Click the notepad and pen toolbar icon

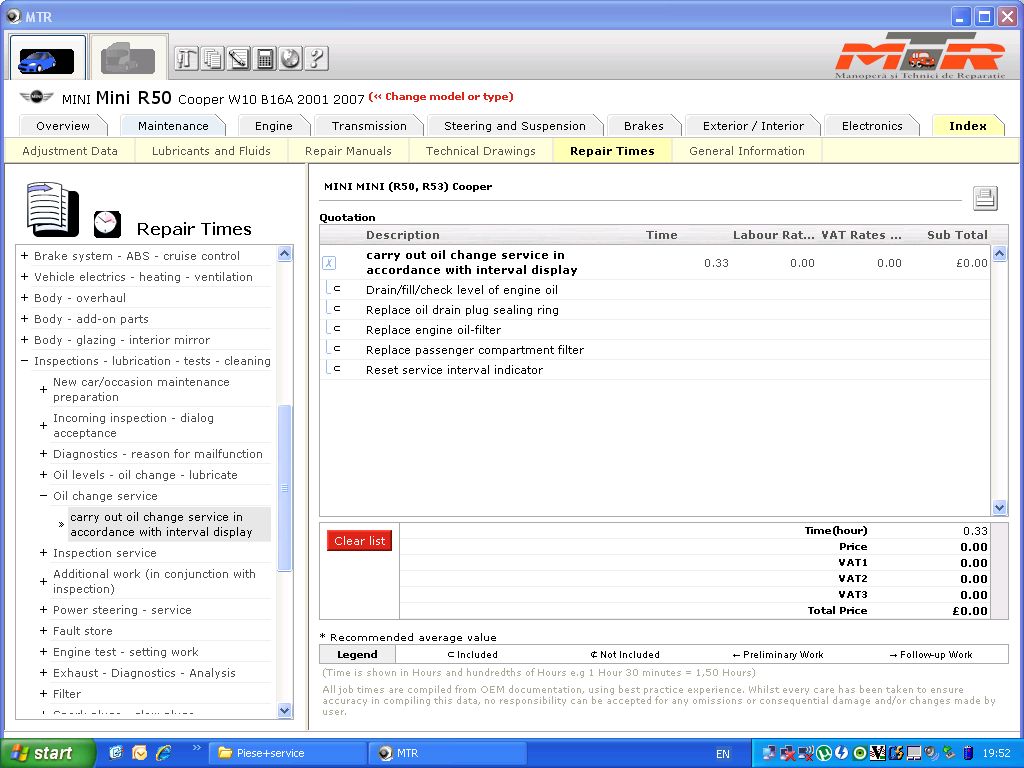[238, 58]
